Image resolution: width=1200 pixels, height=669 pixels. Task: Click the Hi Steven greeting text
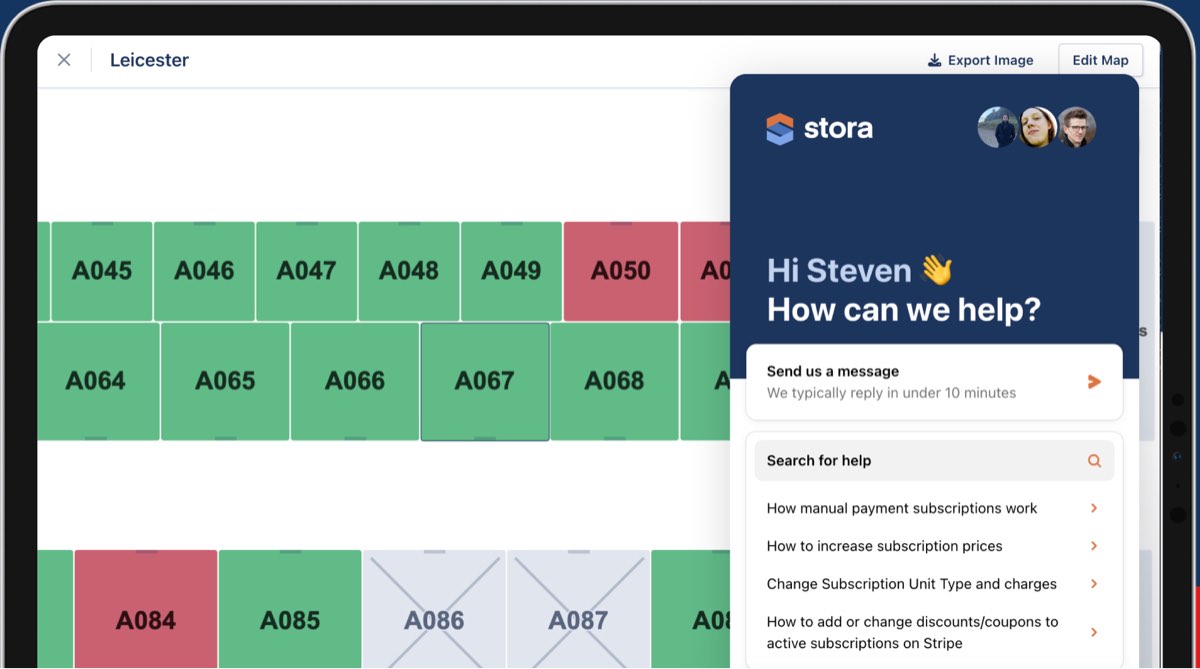(x=860, y=270)
